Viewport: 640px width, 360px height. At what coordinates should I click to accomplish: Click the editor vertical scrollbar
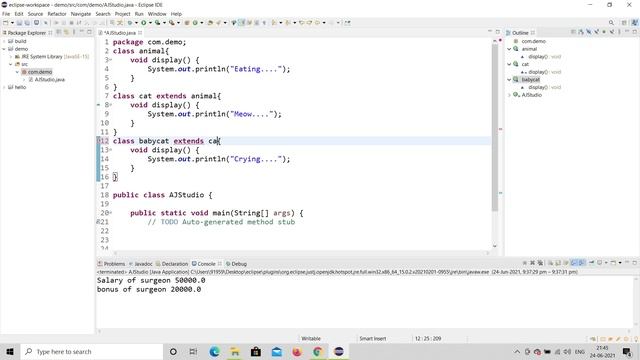(x=495, y=127)
